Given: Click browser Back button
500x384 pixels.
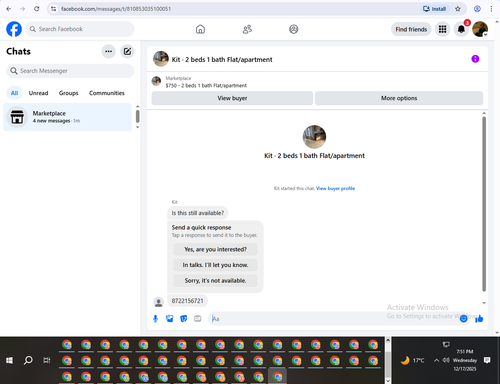Looking at the screenshot, I should pos(9,9).
